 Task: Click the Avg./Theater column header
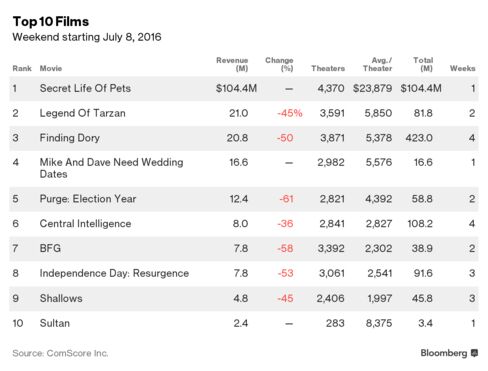377,64
